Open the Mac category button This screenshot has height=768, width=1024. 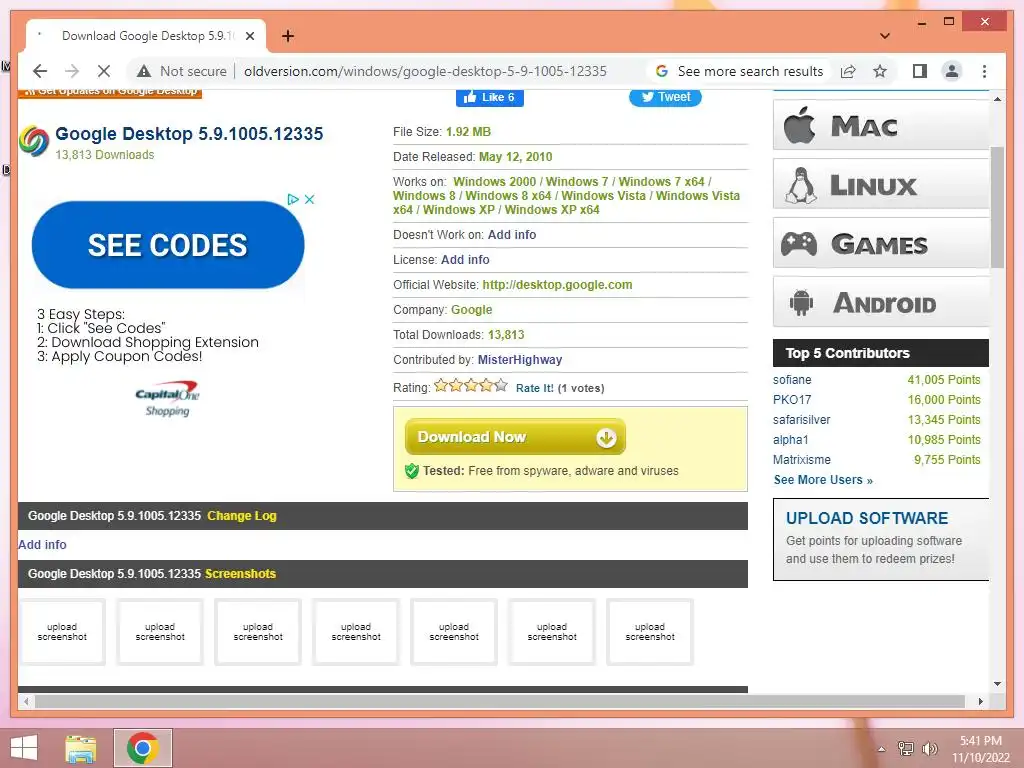tap(881, 125)
